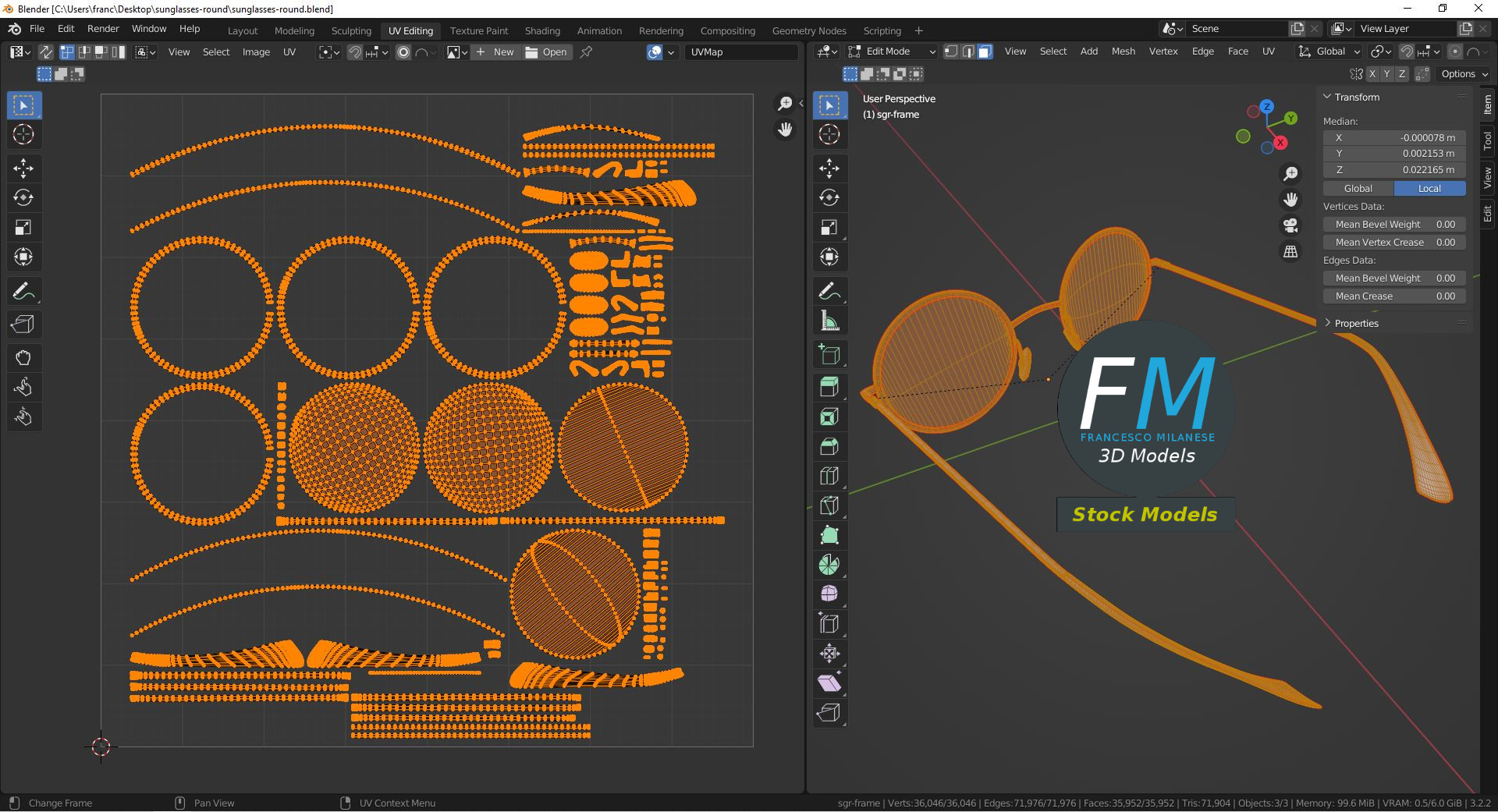This screenshot has height=812, width=1498.
Task: Open the Options dropdown
Action: (1464, 74)
